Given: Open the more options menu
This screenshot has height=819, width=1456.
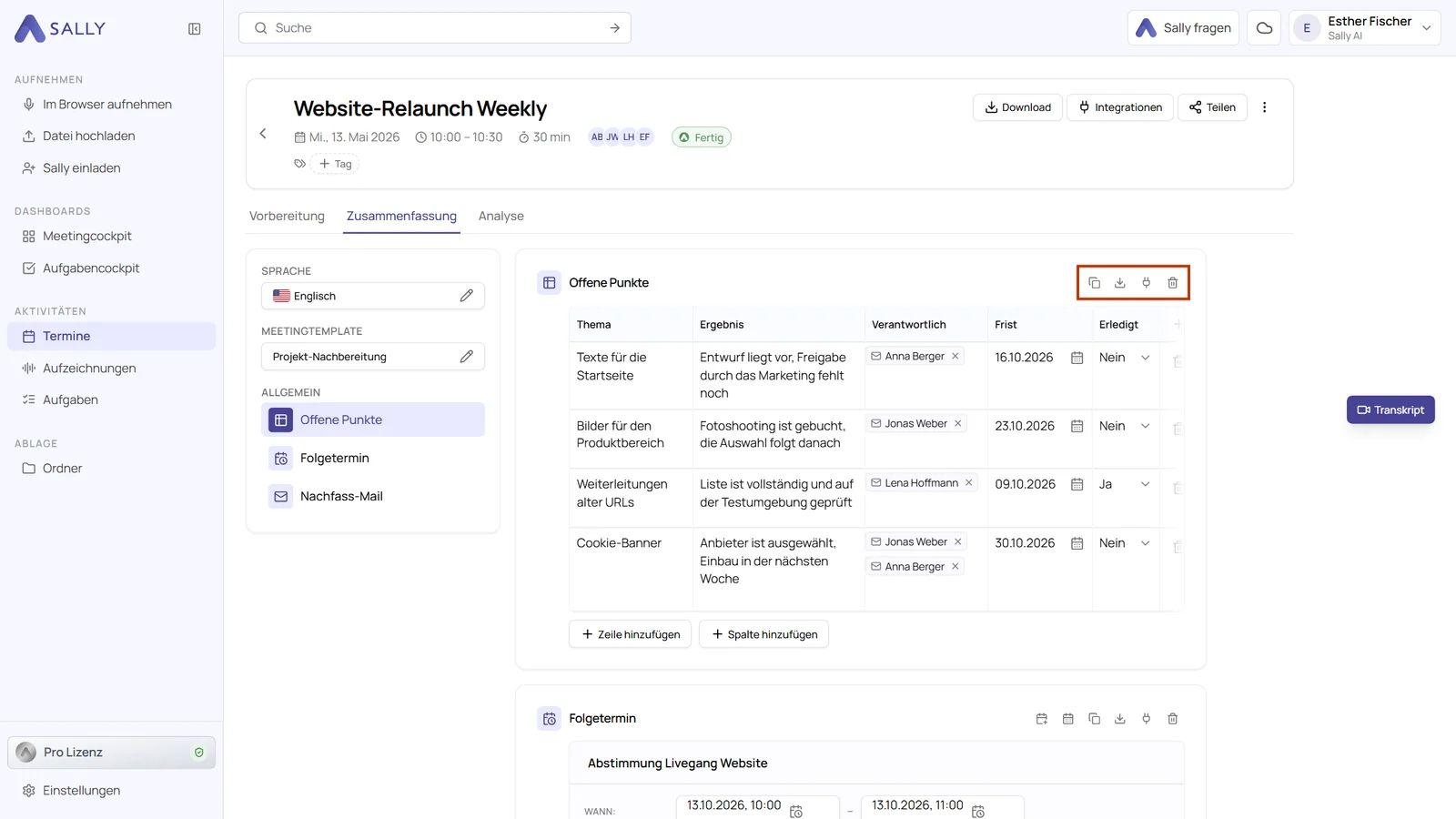Looking at the screenshot, I should pyautogui.click(x=1264, y=107).
